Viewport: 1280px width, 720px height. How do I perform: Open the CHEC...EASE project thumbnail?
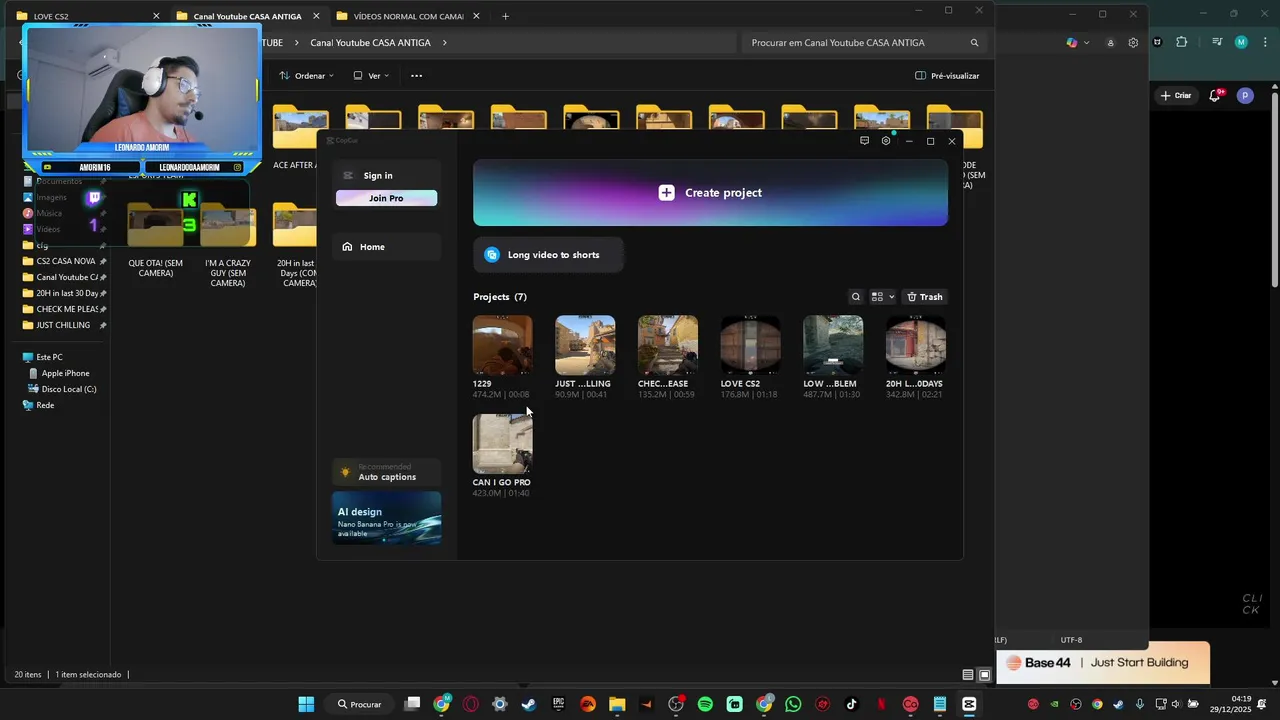tap(668, 345)
